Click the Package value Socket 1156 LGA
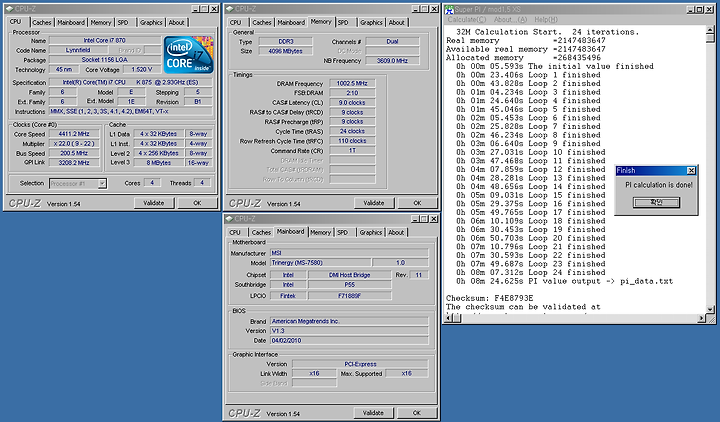720x422 pixels. tap(105, 60)
